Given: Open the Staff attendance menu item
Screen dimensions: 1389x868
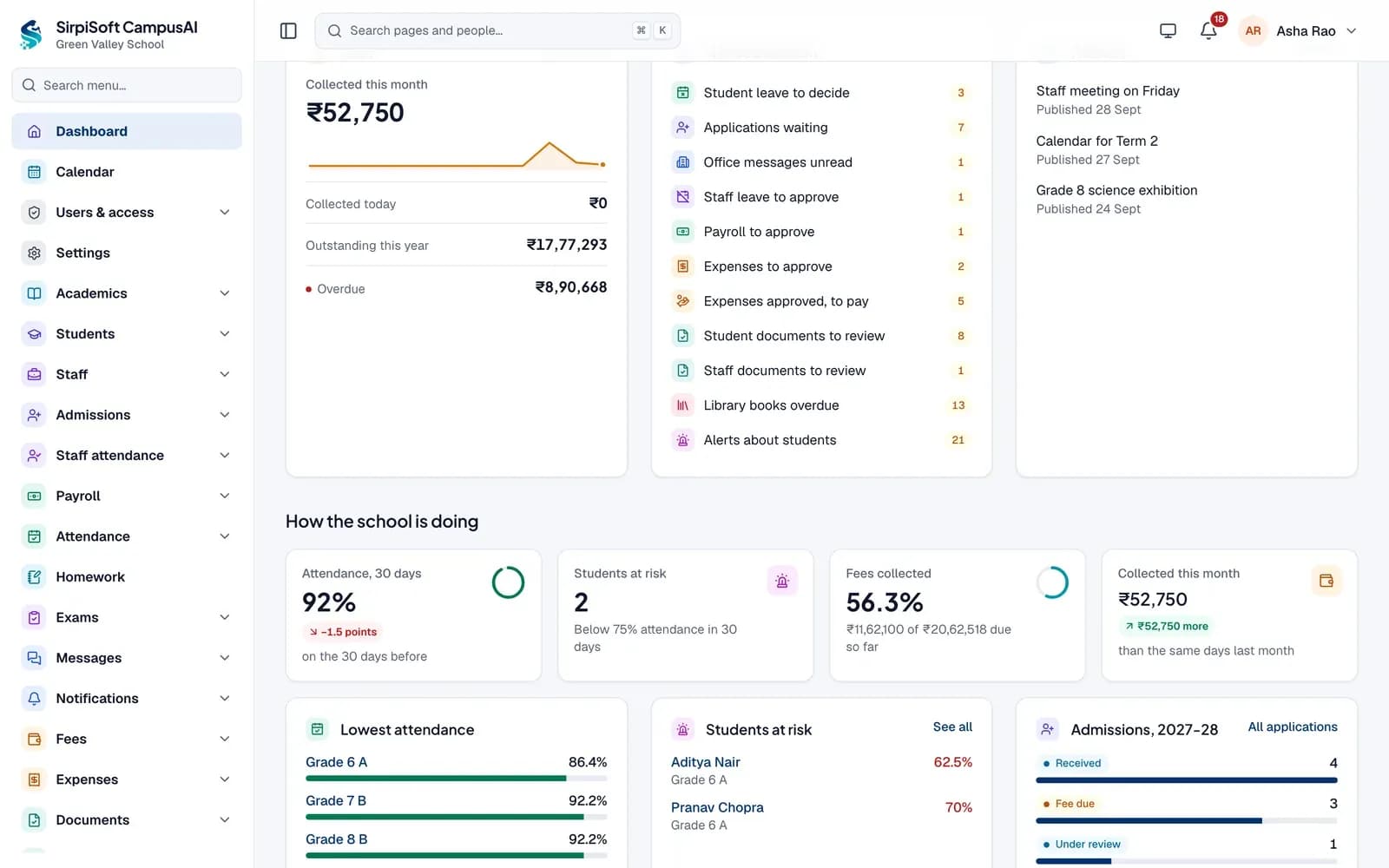Looking at the screenshot, I should [x=127, y=456].
